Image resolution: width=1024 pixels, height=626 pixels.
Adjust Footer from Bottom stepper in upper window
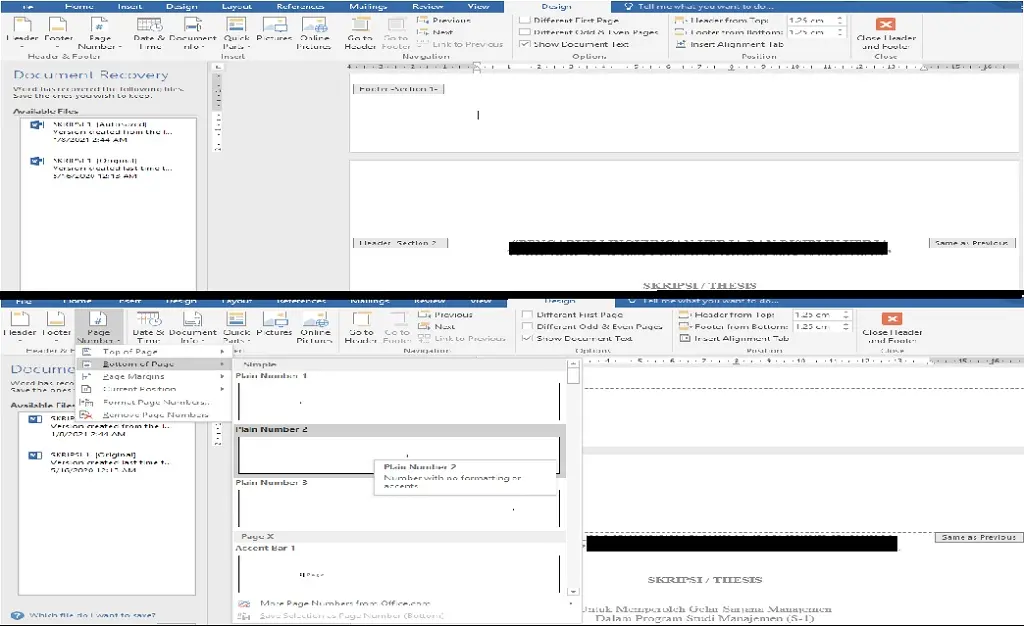tap(840, 32)
